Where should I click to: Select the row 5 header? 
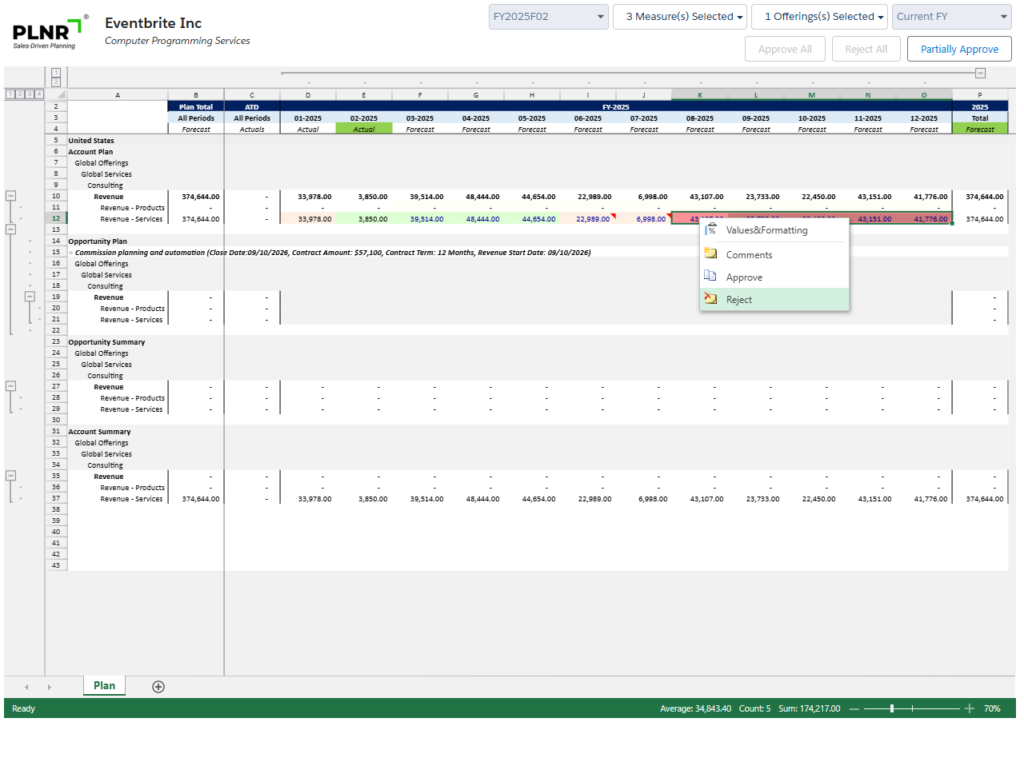click(x=56, y=140)
